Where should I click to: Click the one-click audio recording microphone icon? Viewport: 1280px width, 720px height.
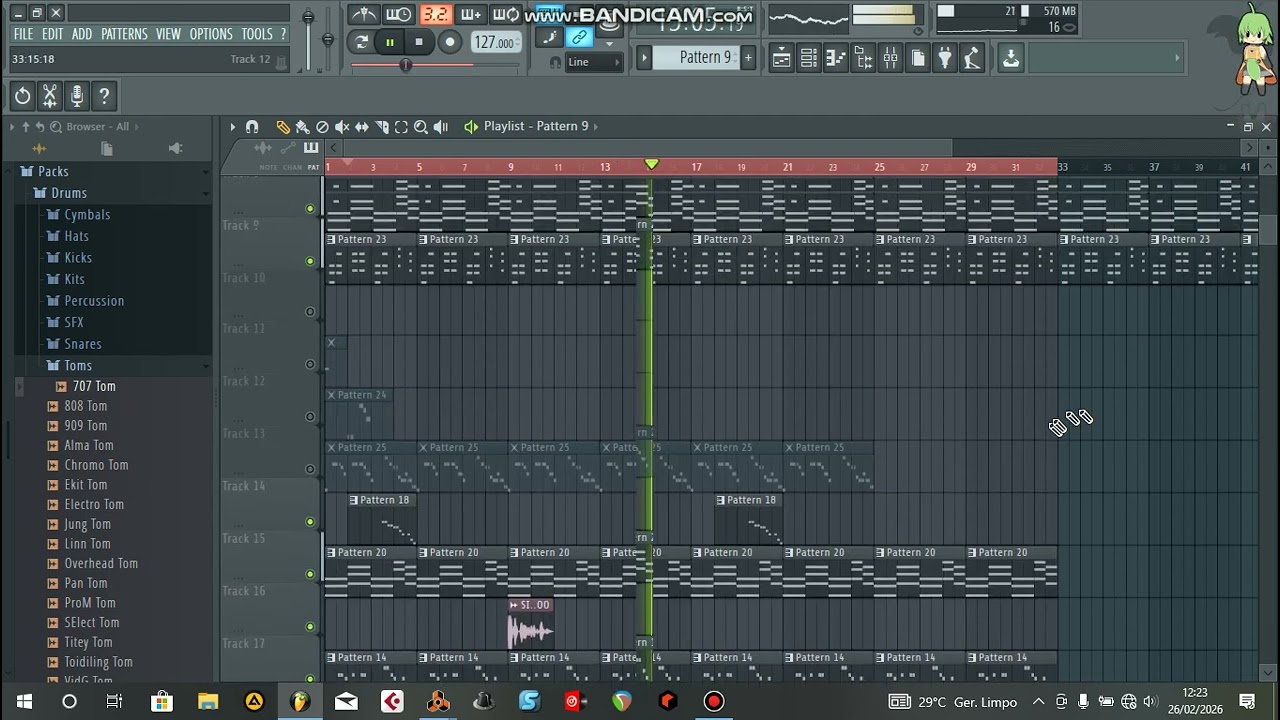(77, 96)
